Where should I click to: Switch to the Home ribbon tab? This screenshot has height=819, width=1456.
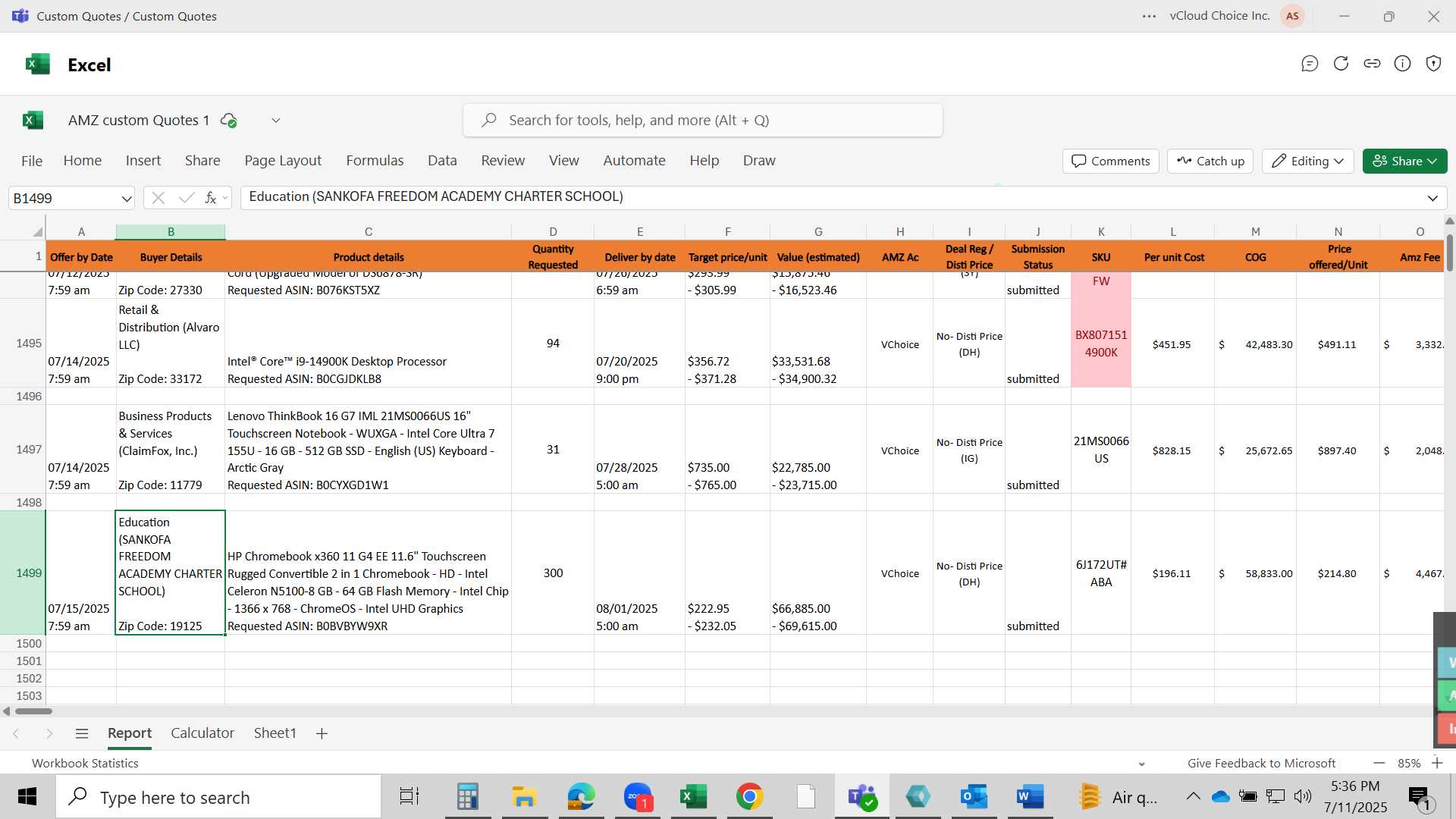click(x=83, y=161)
